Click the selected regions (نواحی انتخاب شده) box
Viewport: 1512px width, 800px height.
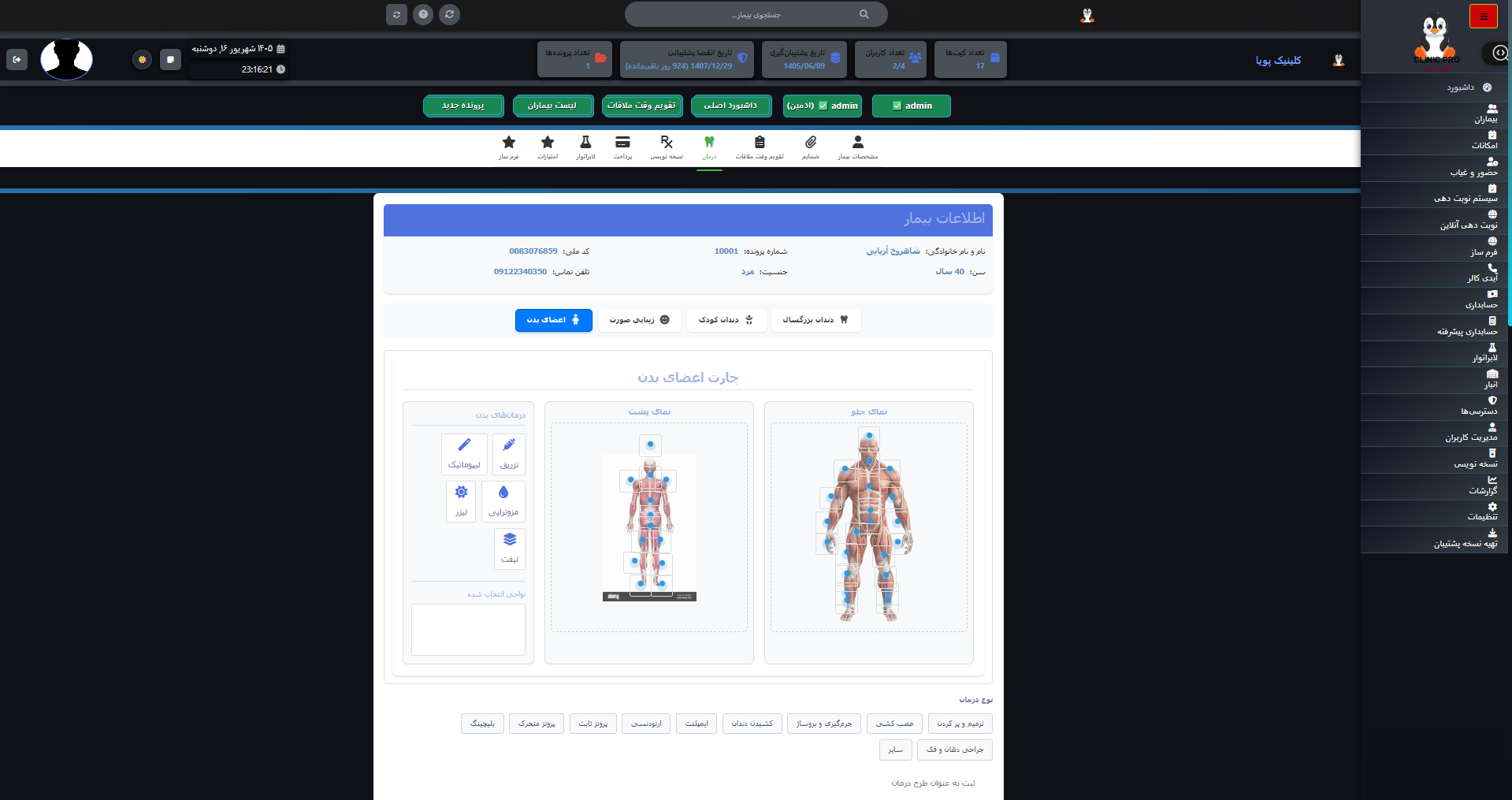pyautogui.click(x=468, y=629)
